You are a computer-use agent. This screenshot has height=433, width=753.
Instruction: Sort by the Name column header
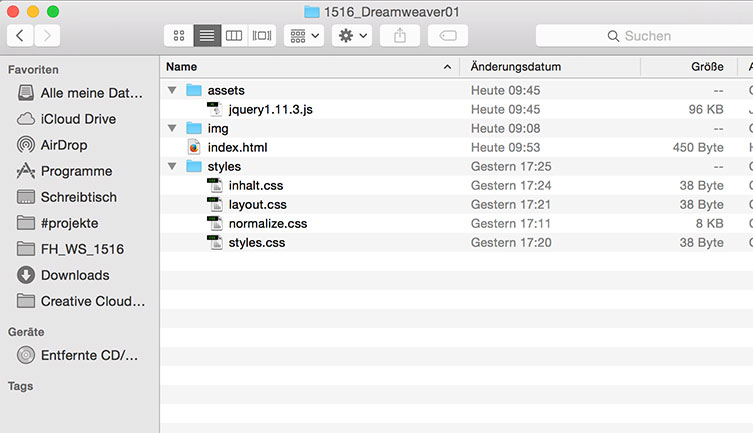pos(300,66)
